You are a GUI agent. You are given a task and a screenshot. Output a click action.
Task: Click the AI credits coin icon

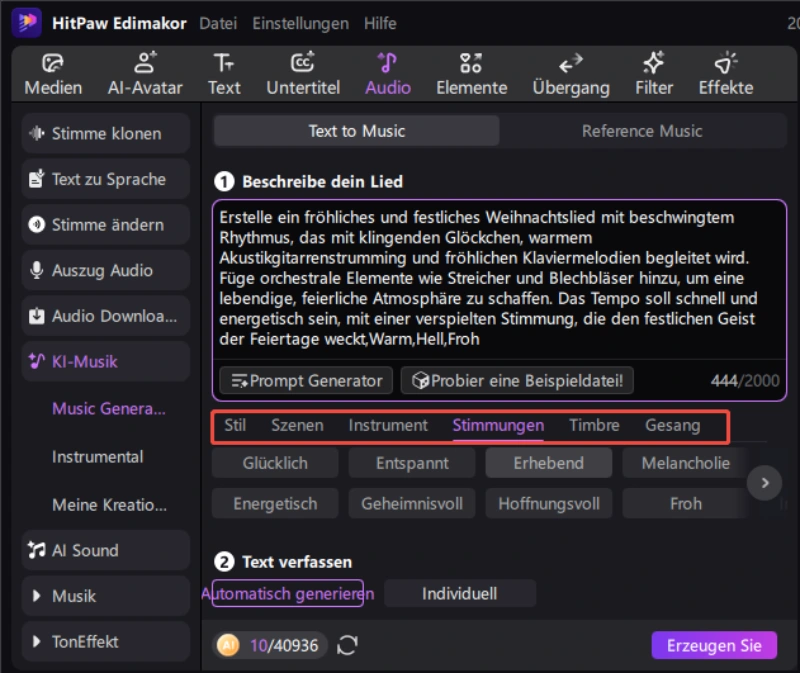point(228,645)
